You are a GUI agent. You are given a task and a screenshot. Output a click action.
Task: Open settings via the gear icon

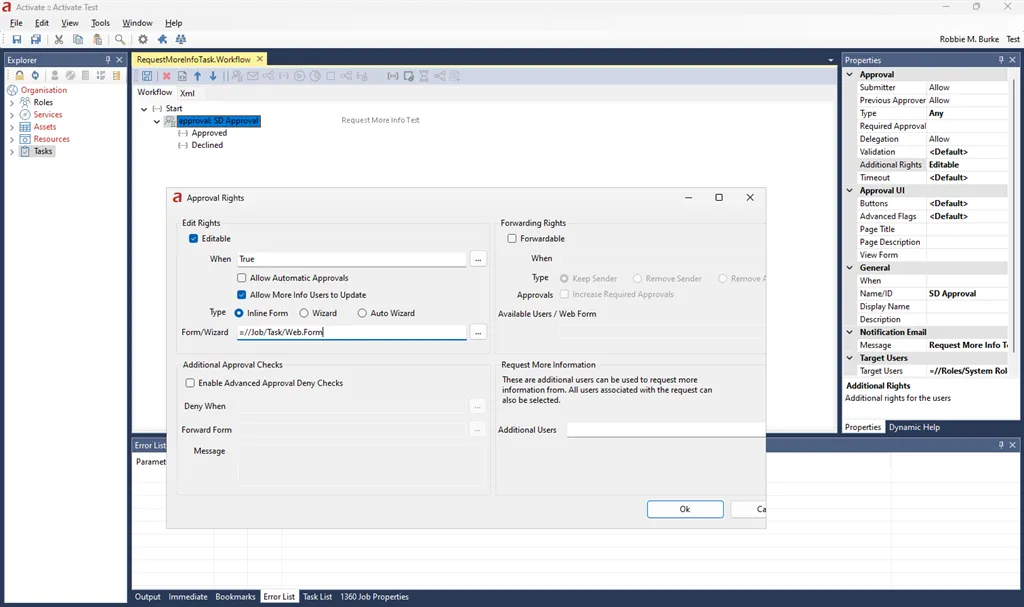[142, 39]
